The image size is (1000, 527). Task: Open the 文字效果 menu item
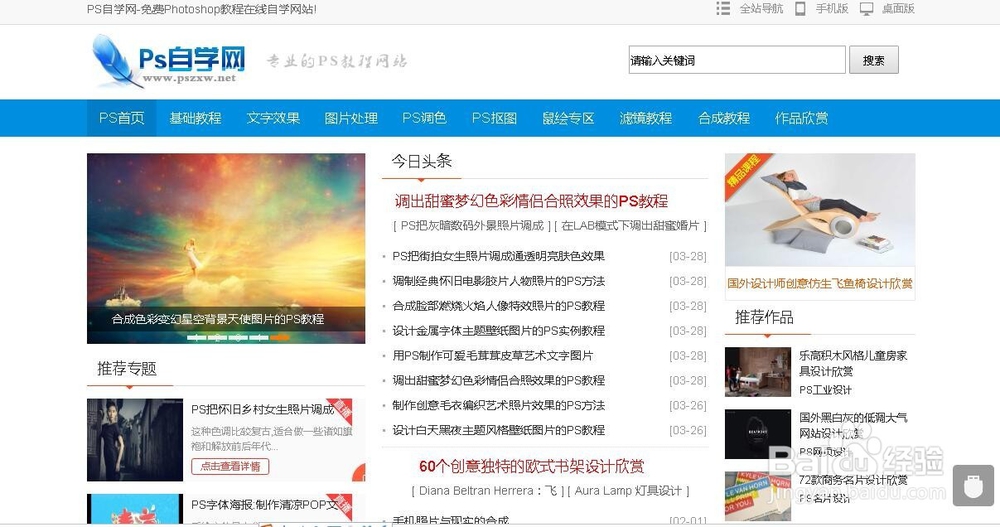(x=273, y=118)
